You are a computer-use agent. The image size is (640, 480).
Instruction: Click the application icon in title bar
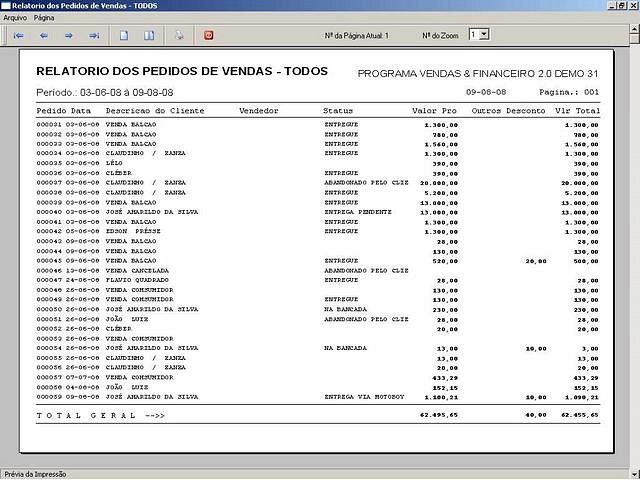7,6
